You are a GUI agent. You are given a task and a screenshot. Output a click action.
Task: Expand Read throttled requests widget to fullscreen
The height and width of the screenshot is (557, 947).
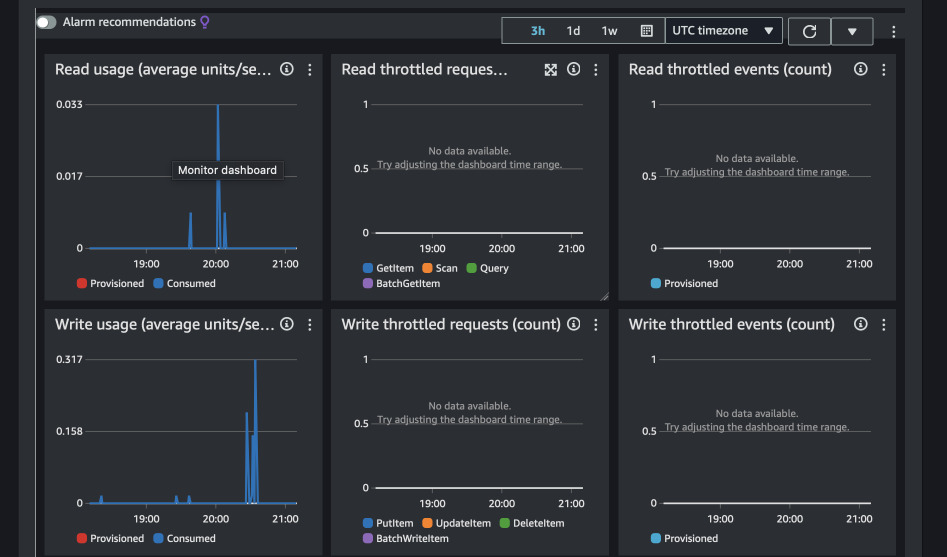pyautogui.click(x=550, y=70)
